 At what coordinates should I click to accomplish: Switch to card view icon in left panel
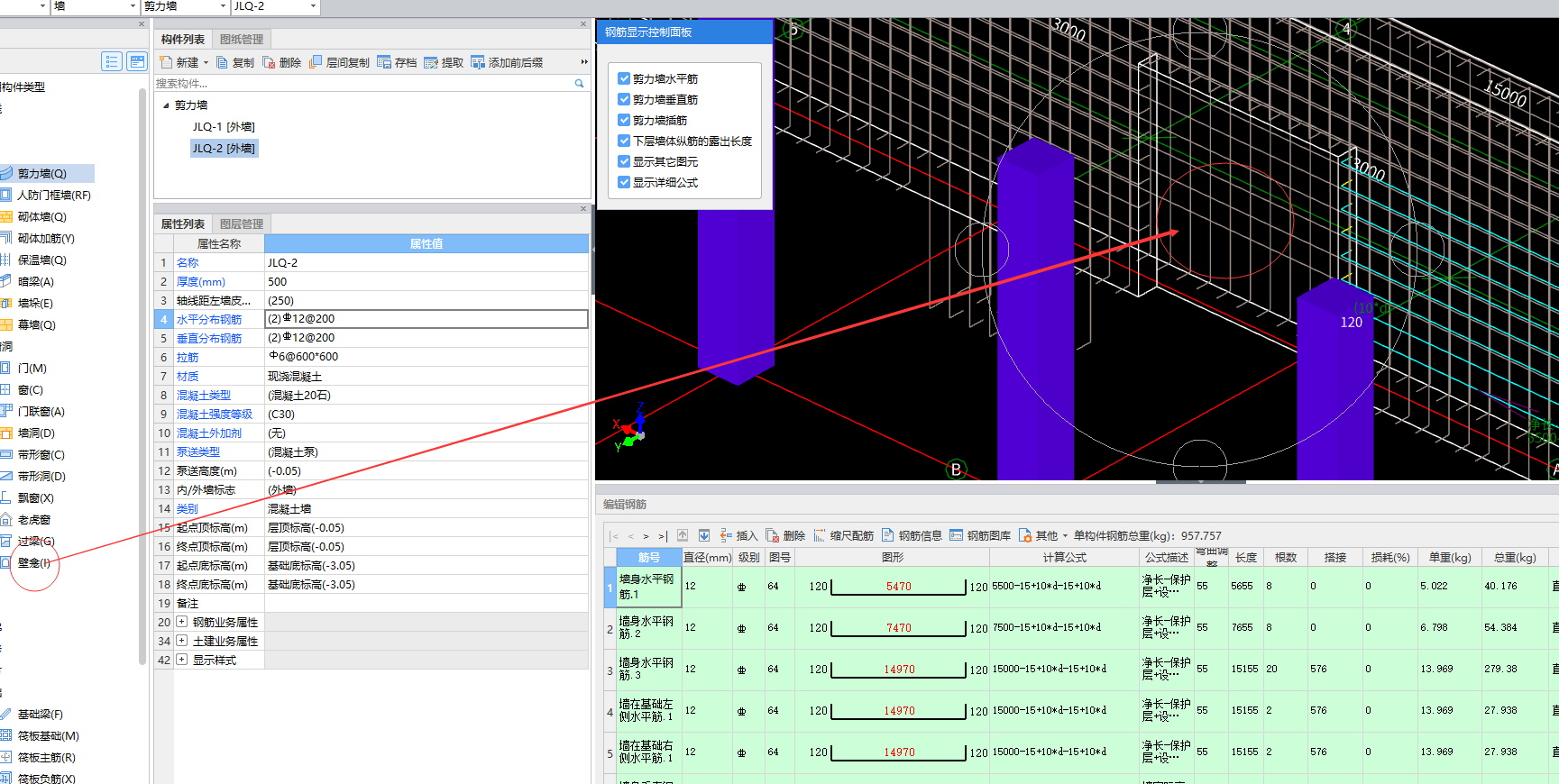[137, 61]
